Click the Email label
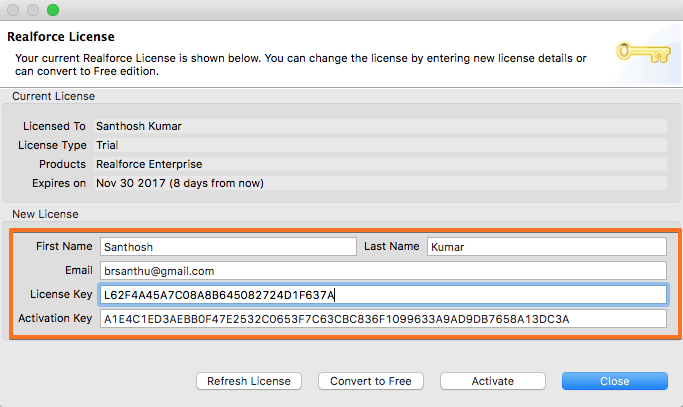The image size is (683, 407). click(x=79, y=270)
